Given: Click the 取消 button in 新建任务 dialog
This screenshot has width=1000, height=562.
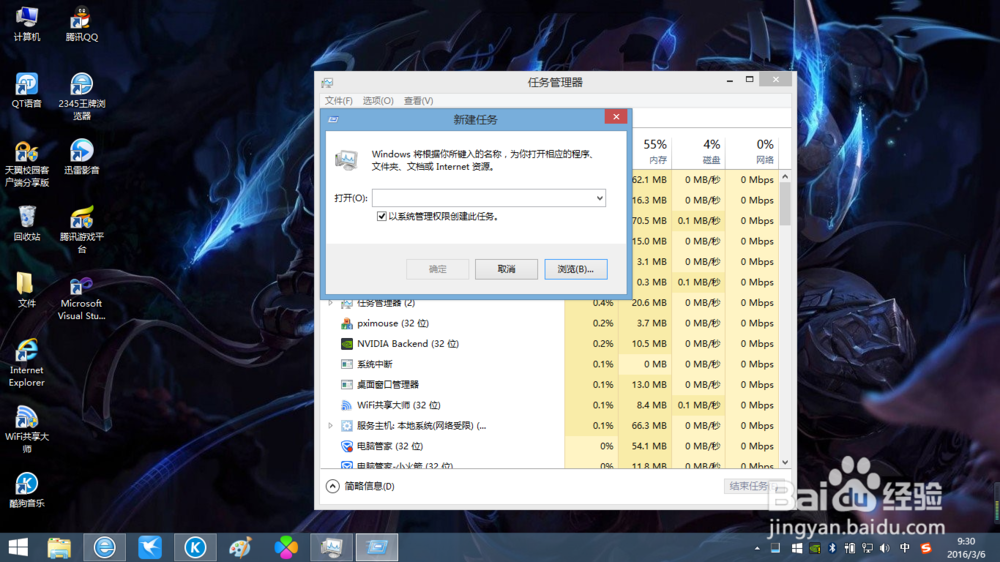Looking at the screenshot, I should [x=506, y=269].
